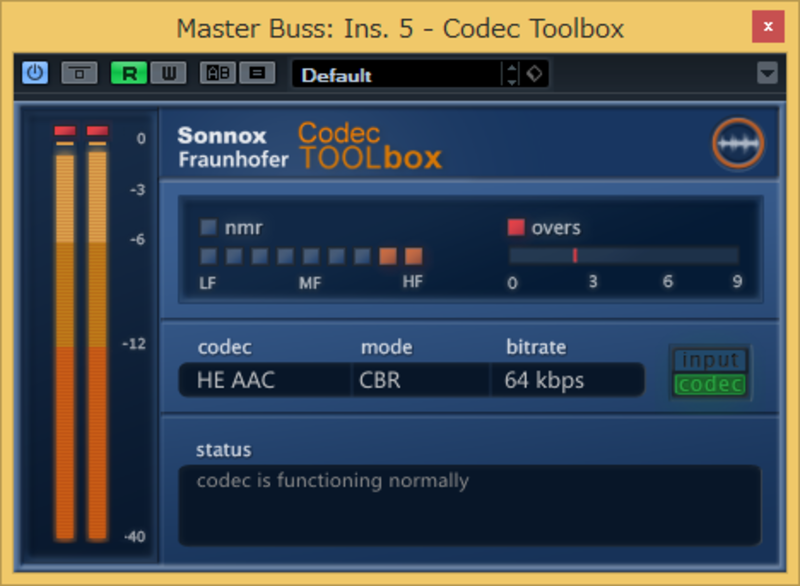The width and height of the screenshot is (800, 586).
Task: Click the copy A to B settings icon
Action: point(257,73)
